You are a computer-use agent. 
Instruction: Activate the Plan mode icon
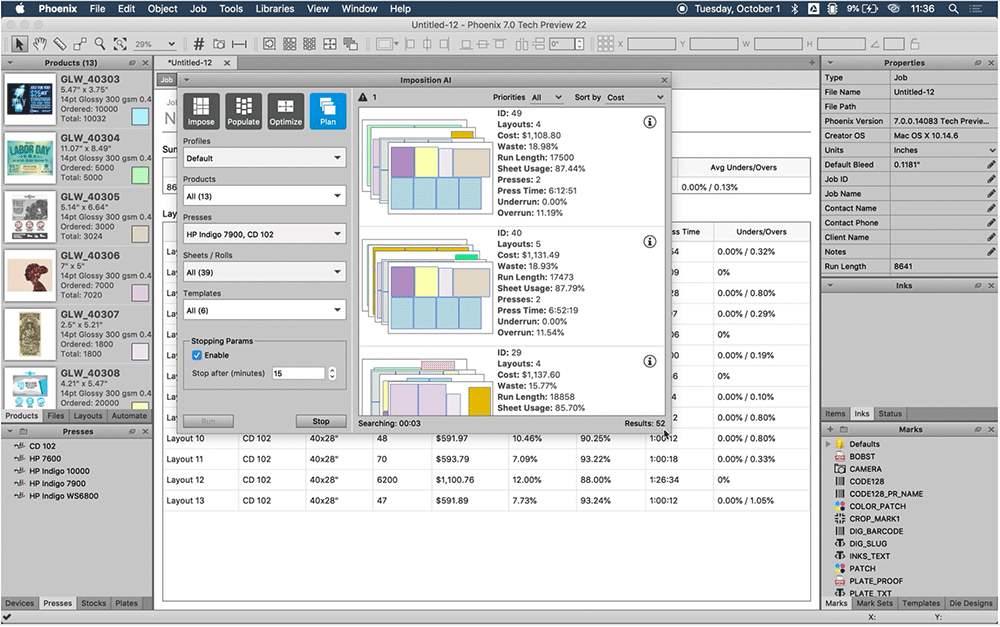[x=328, y=110]
